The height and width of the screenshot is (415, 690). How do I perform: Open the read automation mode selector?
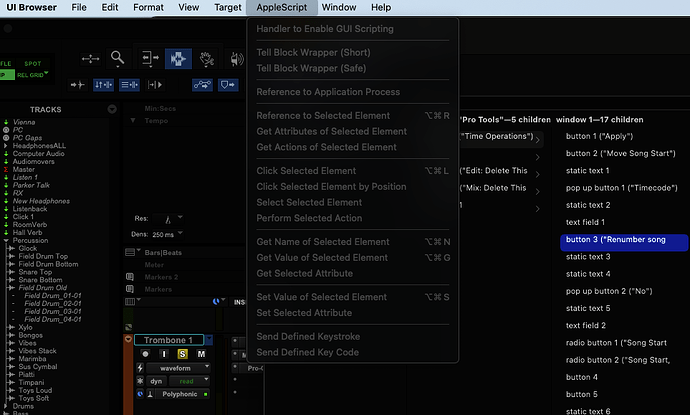pos(189,381)
